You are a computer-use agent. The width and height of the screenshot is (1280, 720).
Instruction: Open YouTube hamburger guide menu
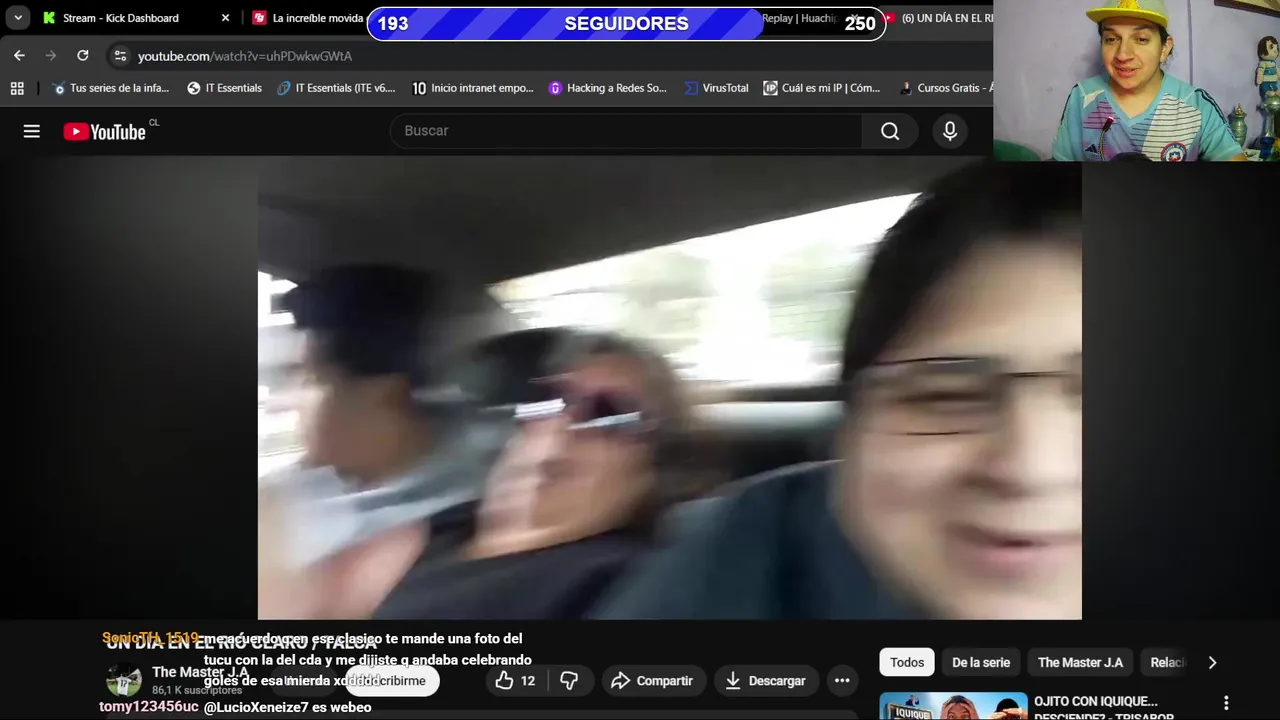(x=32, y=131)
